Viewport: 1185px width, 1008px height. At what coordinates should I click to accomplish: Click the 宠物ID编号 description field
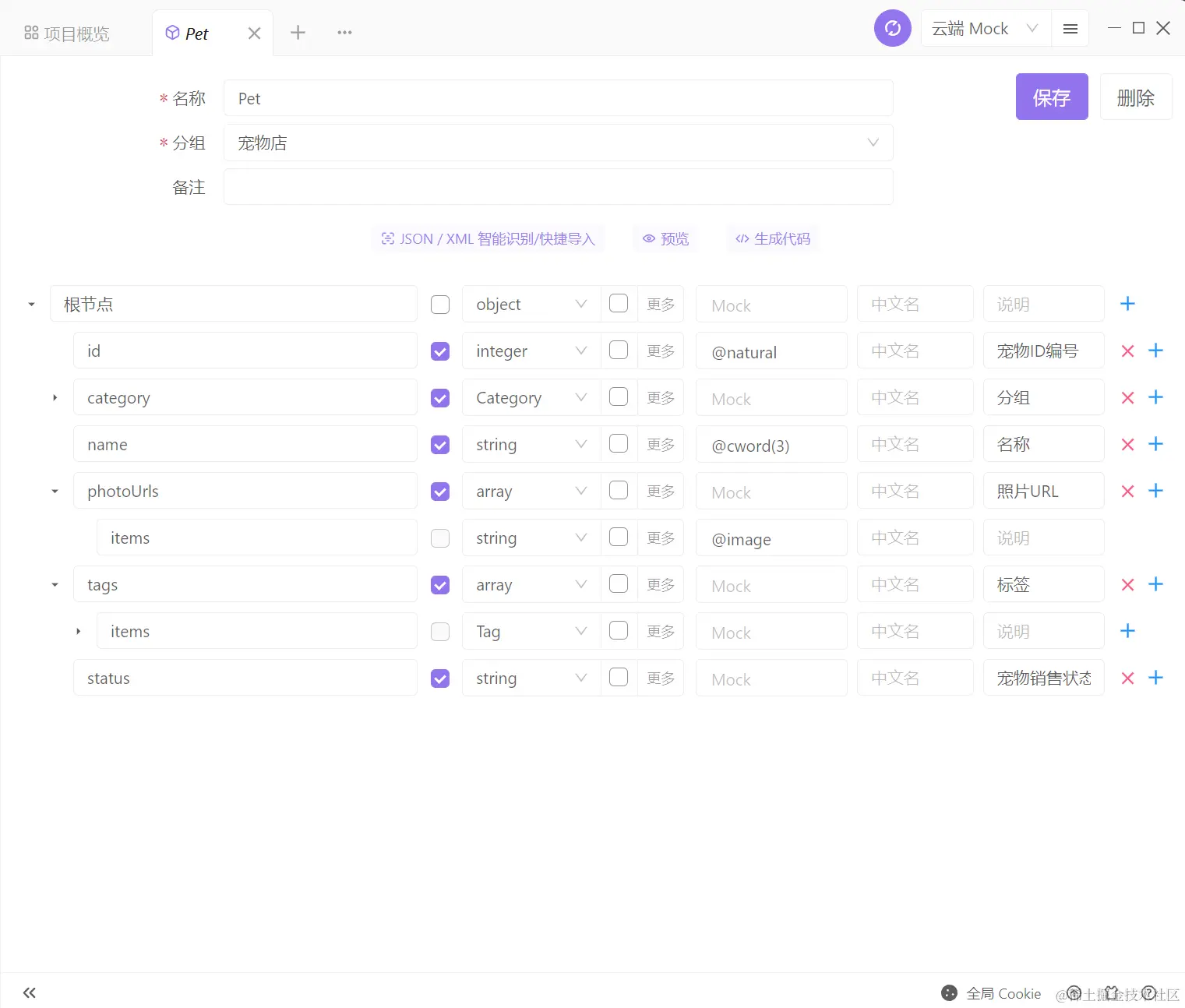coord(1043,351)
